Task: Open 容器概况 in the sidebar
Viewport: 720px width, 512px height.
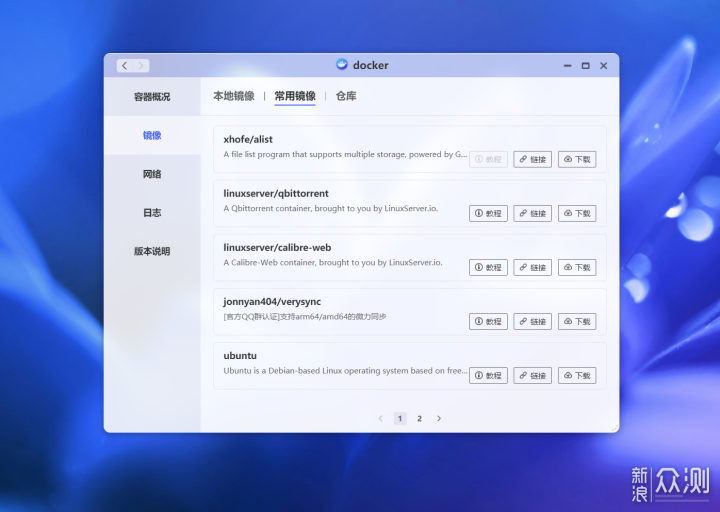Action: 152,96
